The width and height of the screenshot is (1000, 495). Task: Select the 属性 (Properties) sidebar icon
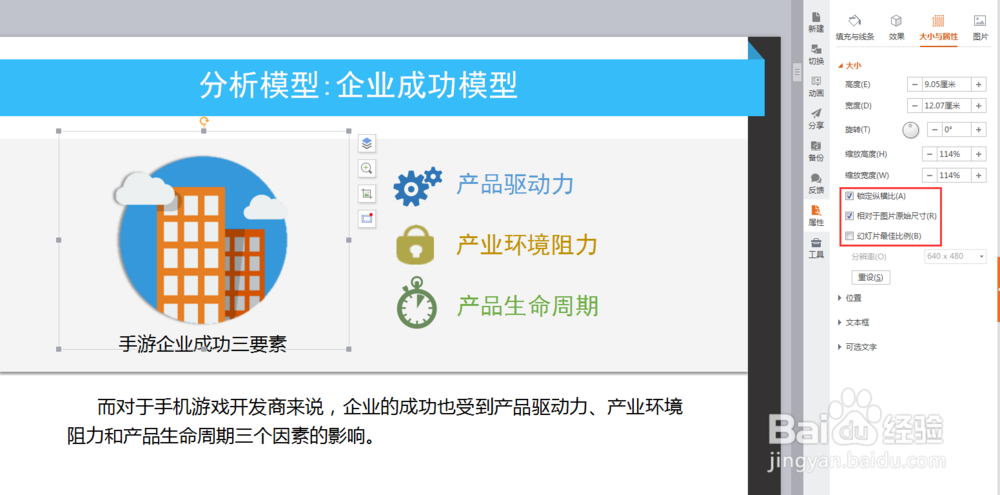(x=816, y=216)
